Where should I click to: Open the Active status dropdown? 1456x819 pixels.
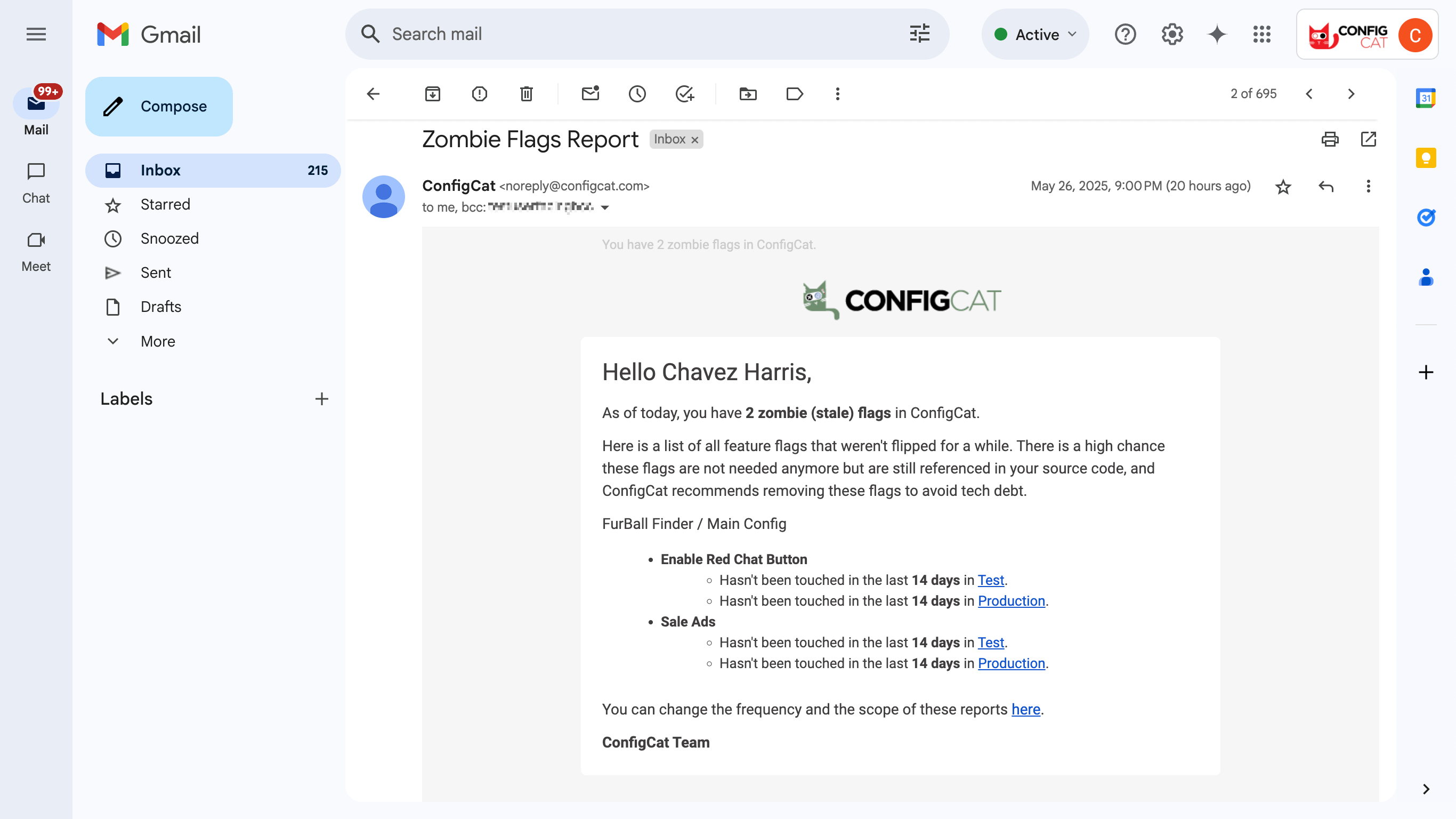(1035, 34)
